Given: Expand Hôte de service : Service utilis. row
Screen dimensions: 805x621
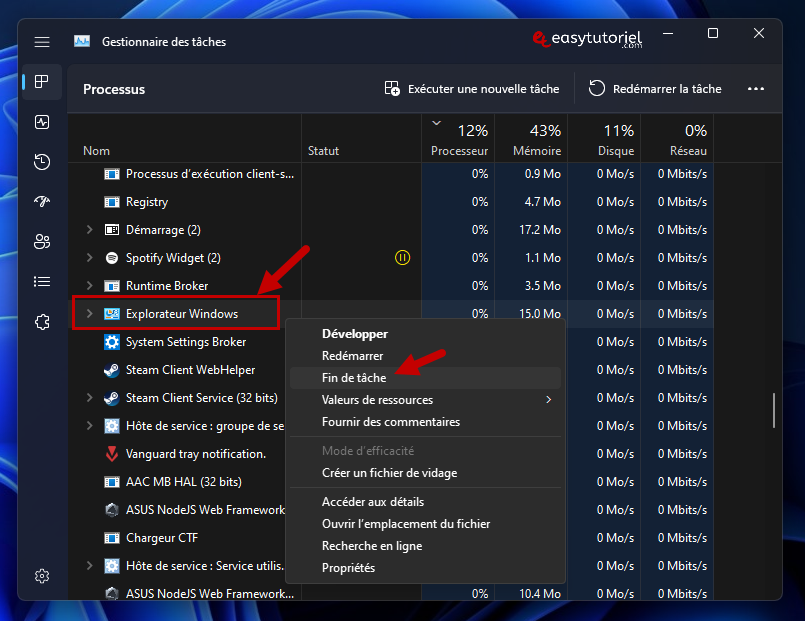Looking at the screenshot, I should pos(89,566).
